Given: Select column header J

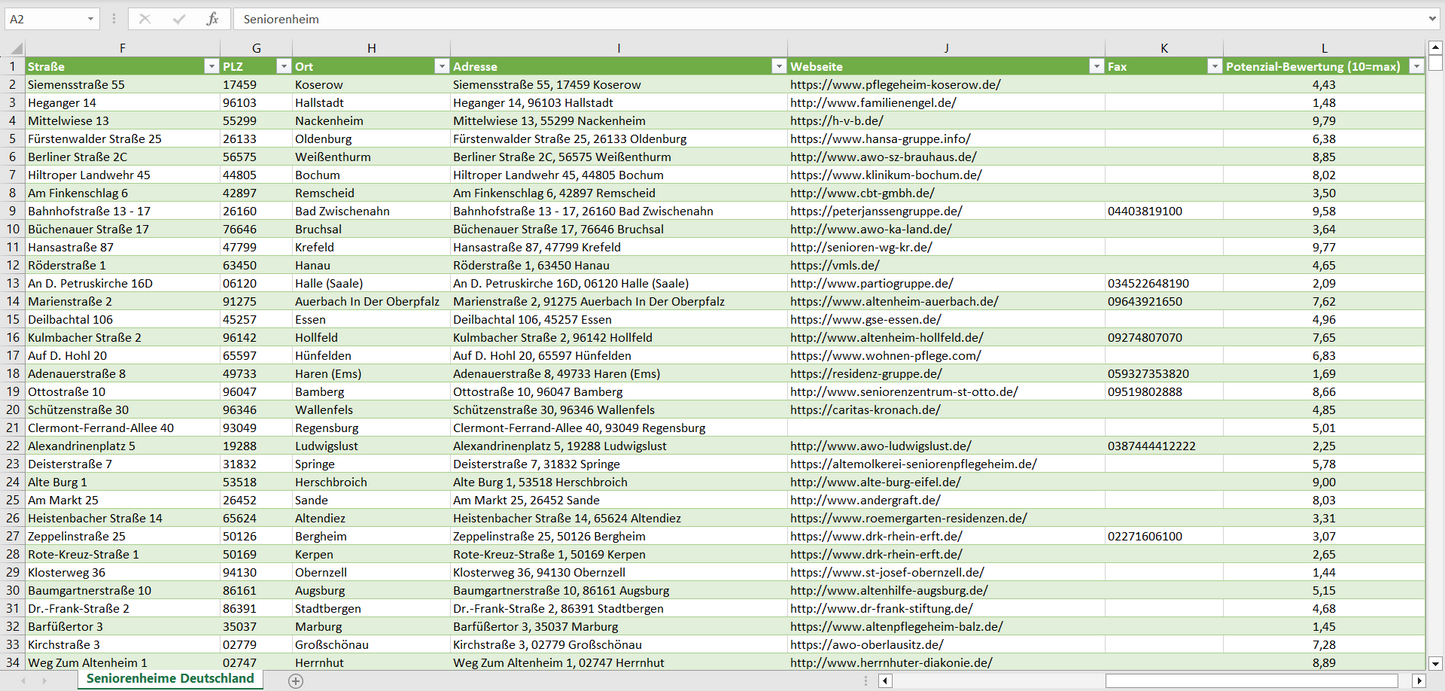Looking at the screenshot, I should tap(946, 48).
